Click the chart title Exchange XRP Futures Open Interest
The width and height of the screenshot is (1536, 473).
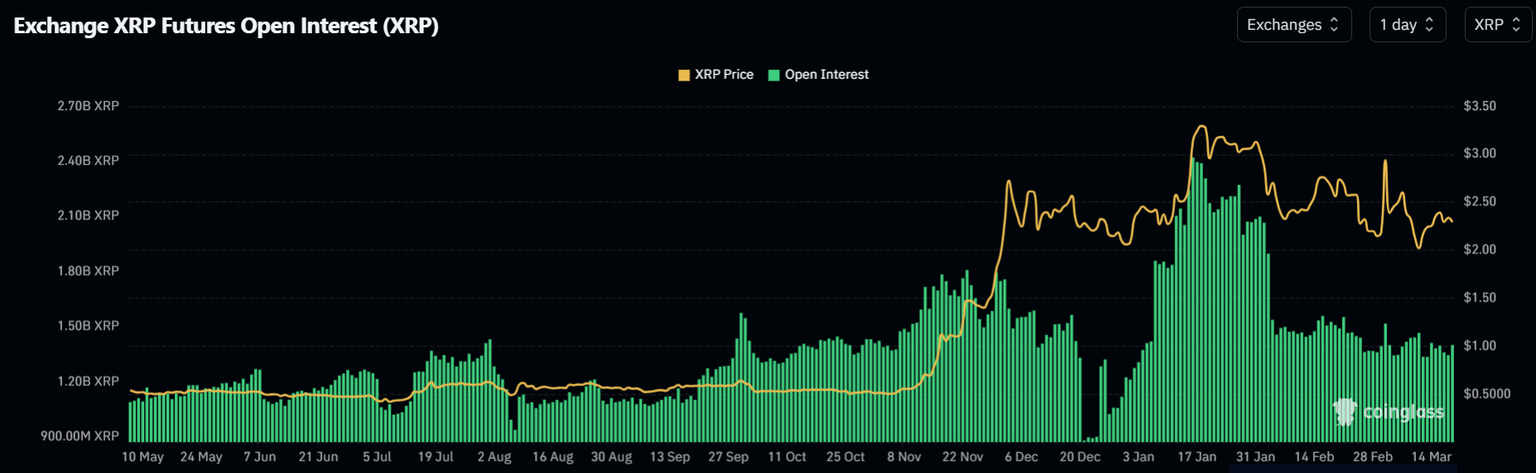pyautogui.click(x=226, y=27)
